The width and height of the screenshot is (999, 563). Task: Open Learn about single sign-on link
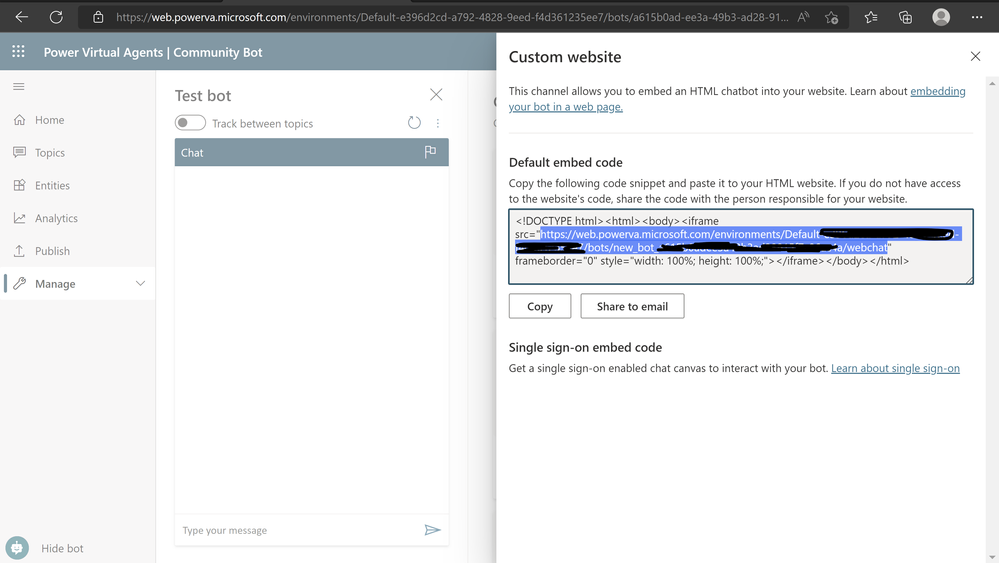[895, 368]
